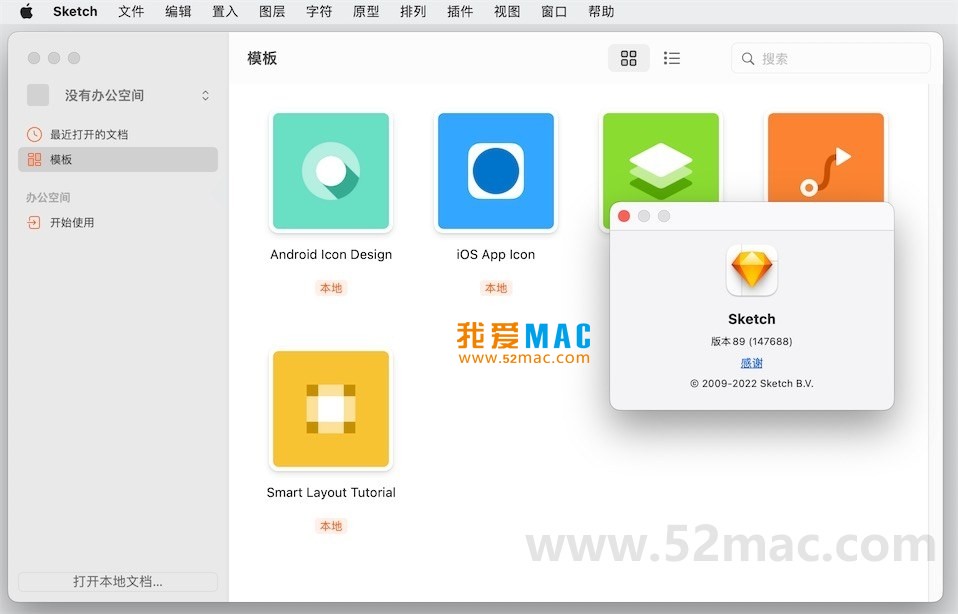Open the Smart Layout Tutorial template
This screenshot has height=614, width=958.
coord(331,409)
